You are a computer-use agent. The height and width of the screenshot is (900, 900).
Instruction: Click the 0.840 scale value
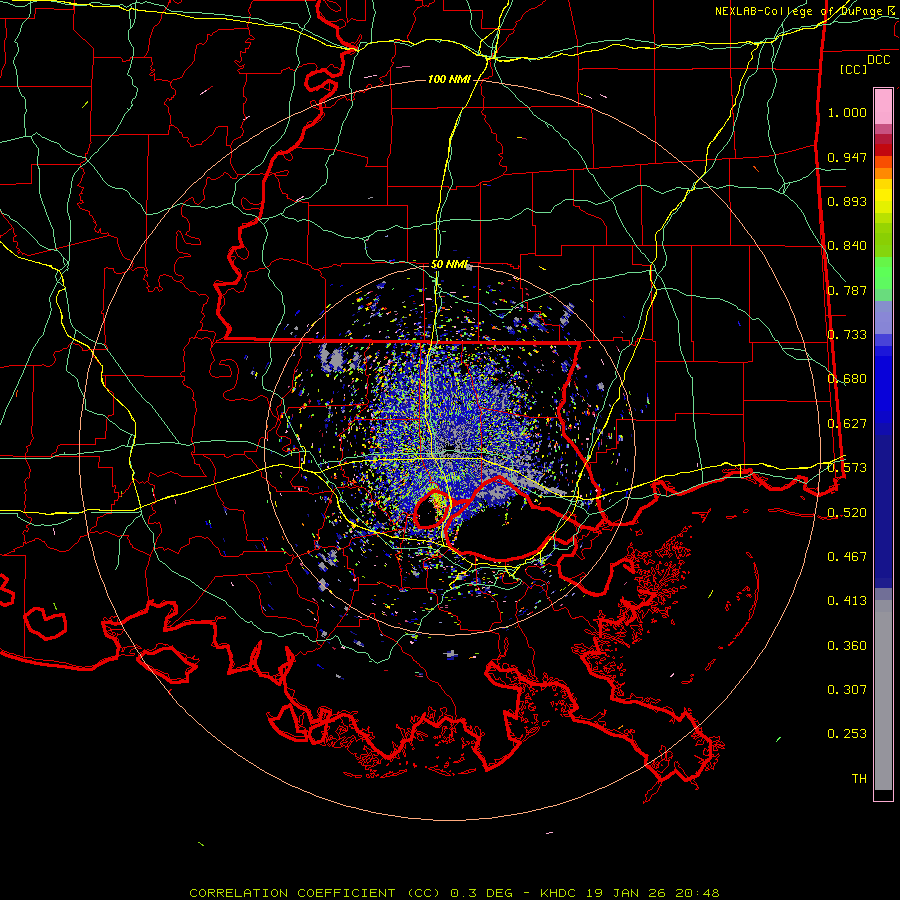point(847,246)
